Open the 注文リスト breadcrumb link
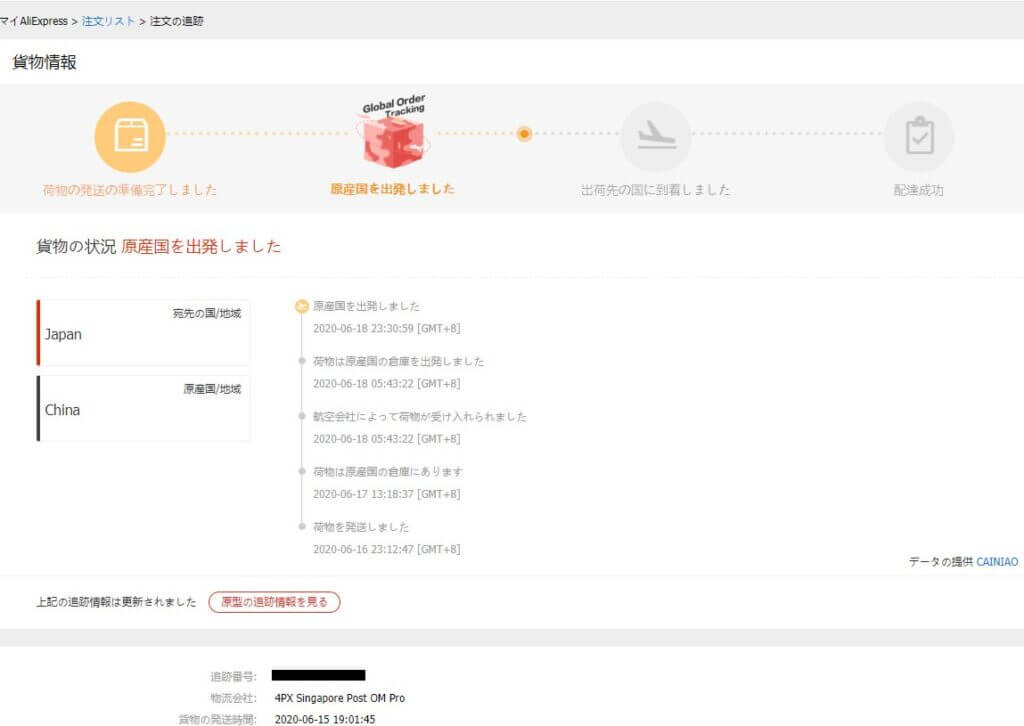The height and width of the screenshot is (726, 1024). click(108, 21)
